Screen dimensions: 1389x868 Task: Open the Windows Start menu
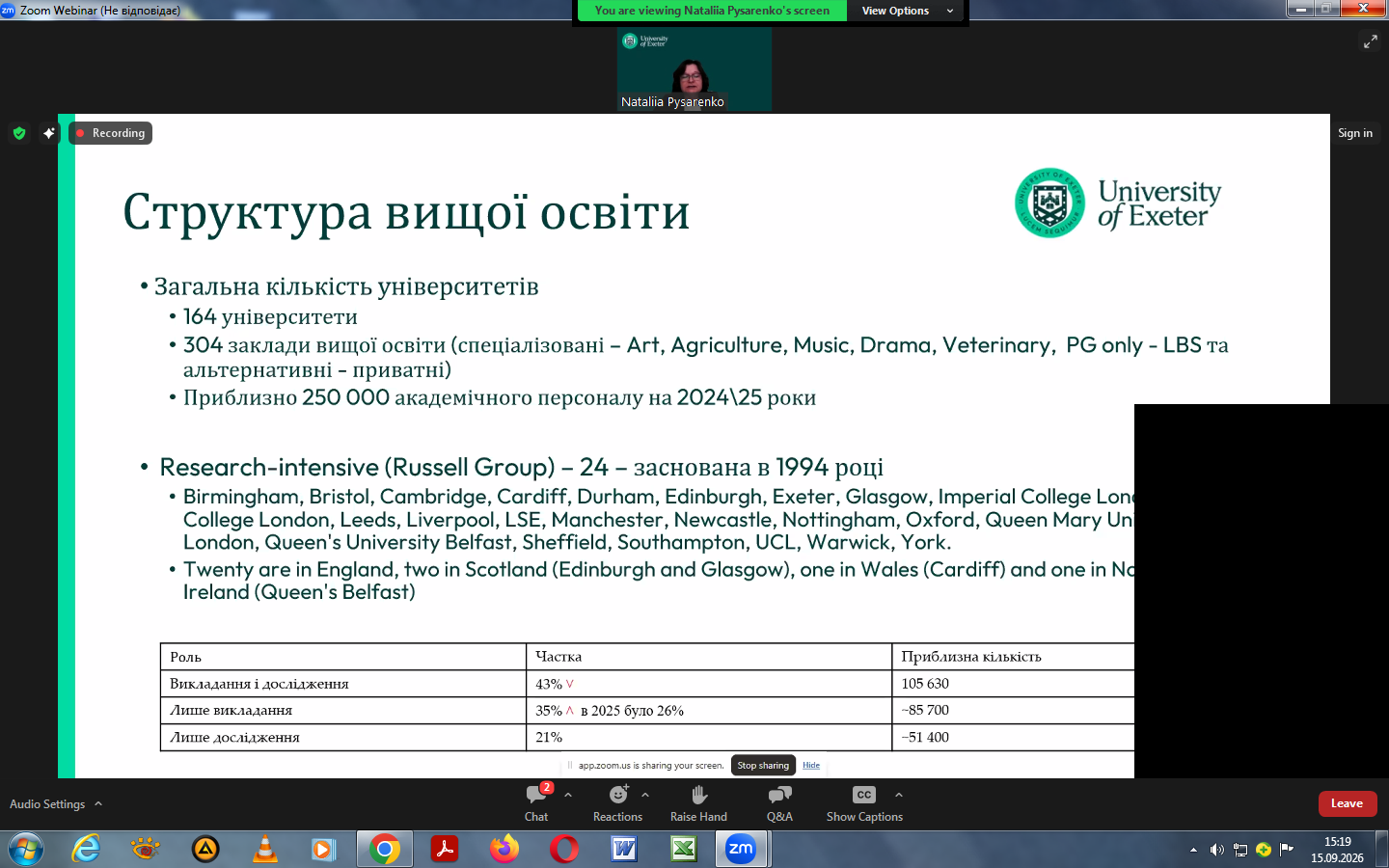click(26, 850)
